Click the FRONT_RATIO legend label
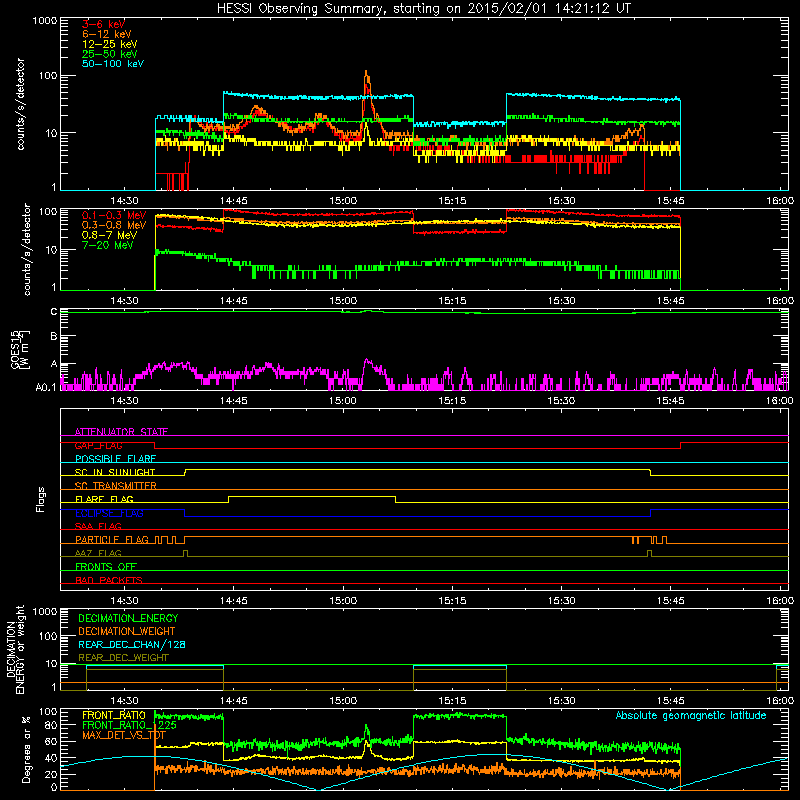The image size is (800, 800). pyautogui.click(x=114, y=715)
